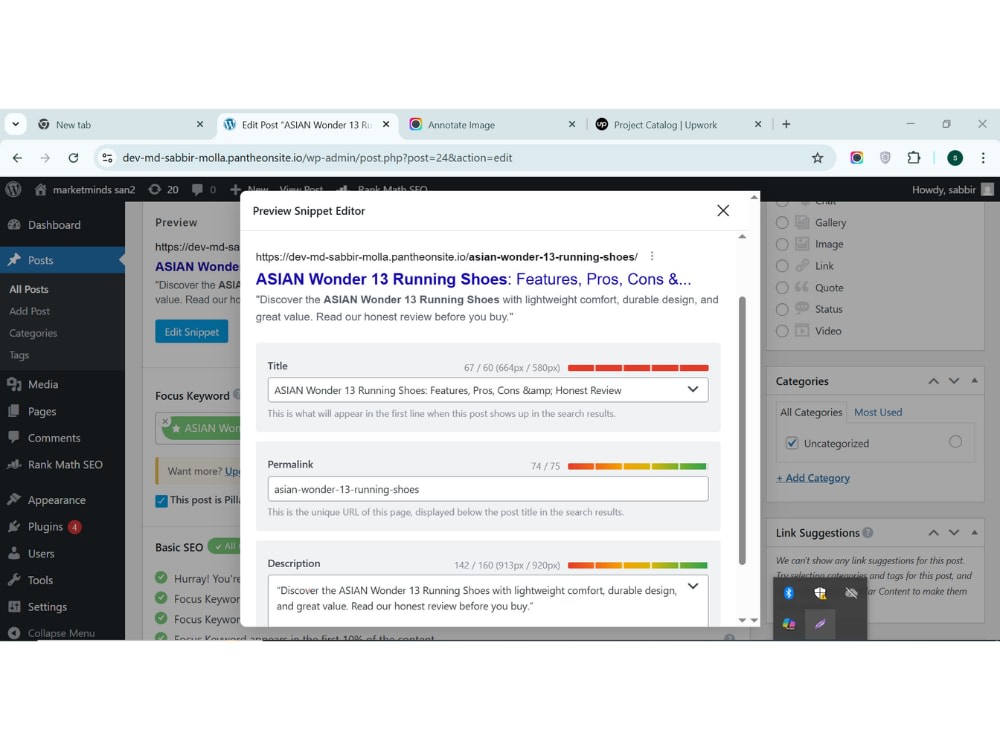
Task: Collapse the Link Suggestions panel triangle
Action: pos(974,532)
